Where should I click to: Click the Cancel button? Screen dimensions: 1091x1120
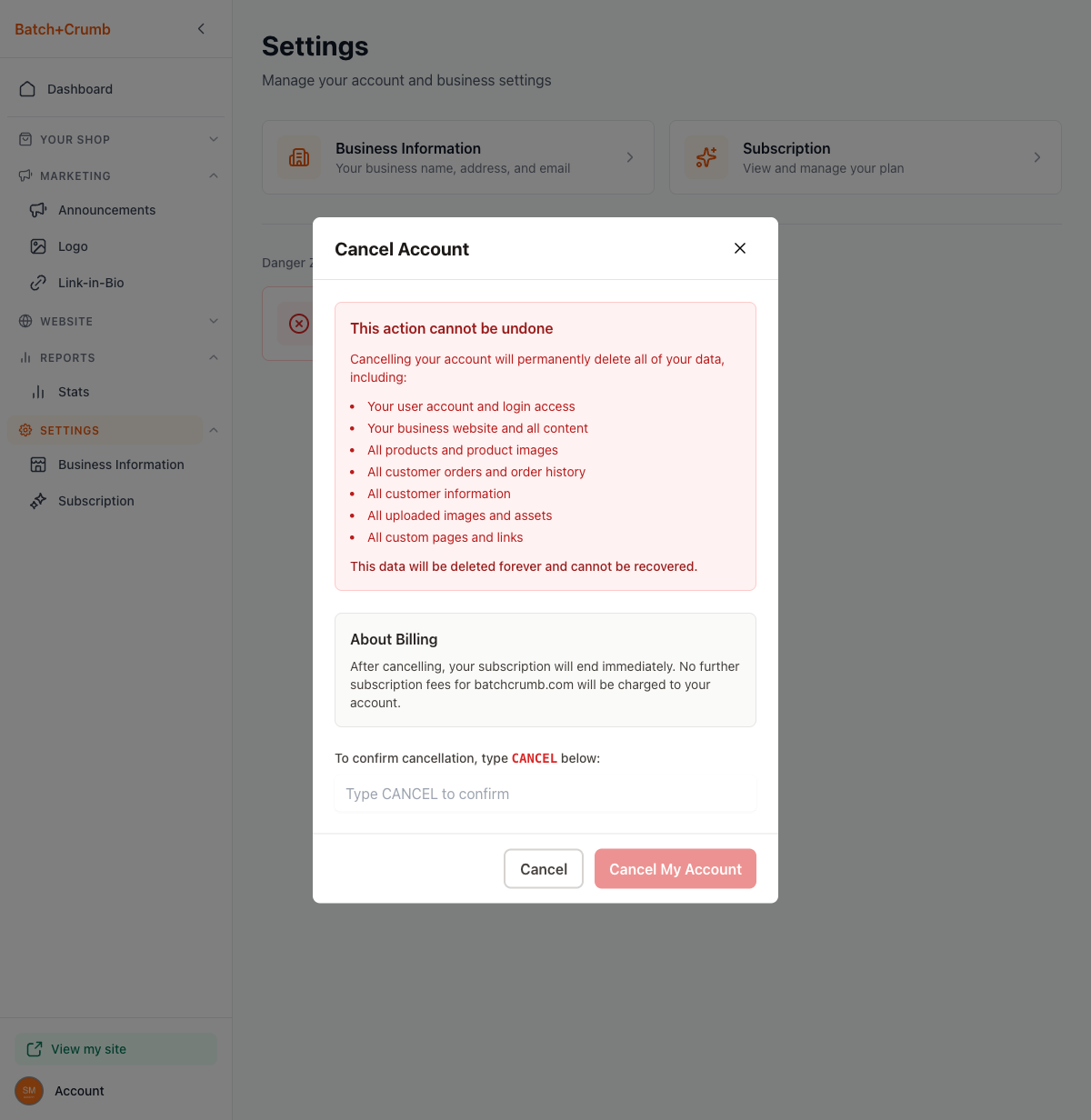click(x=544, y=869)
